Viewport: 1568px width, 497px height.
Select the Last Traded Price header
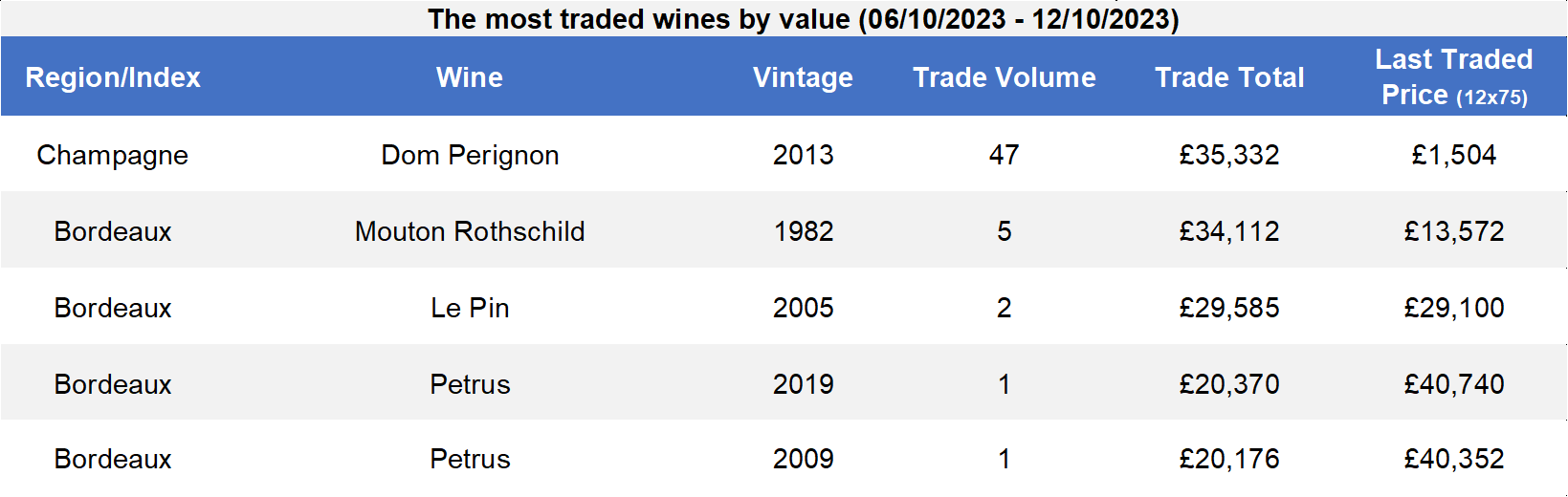[x=1454, y=77]
